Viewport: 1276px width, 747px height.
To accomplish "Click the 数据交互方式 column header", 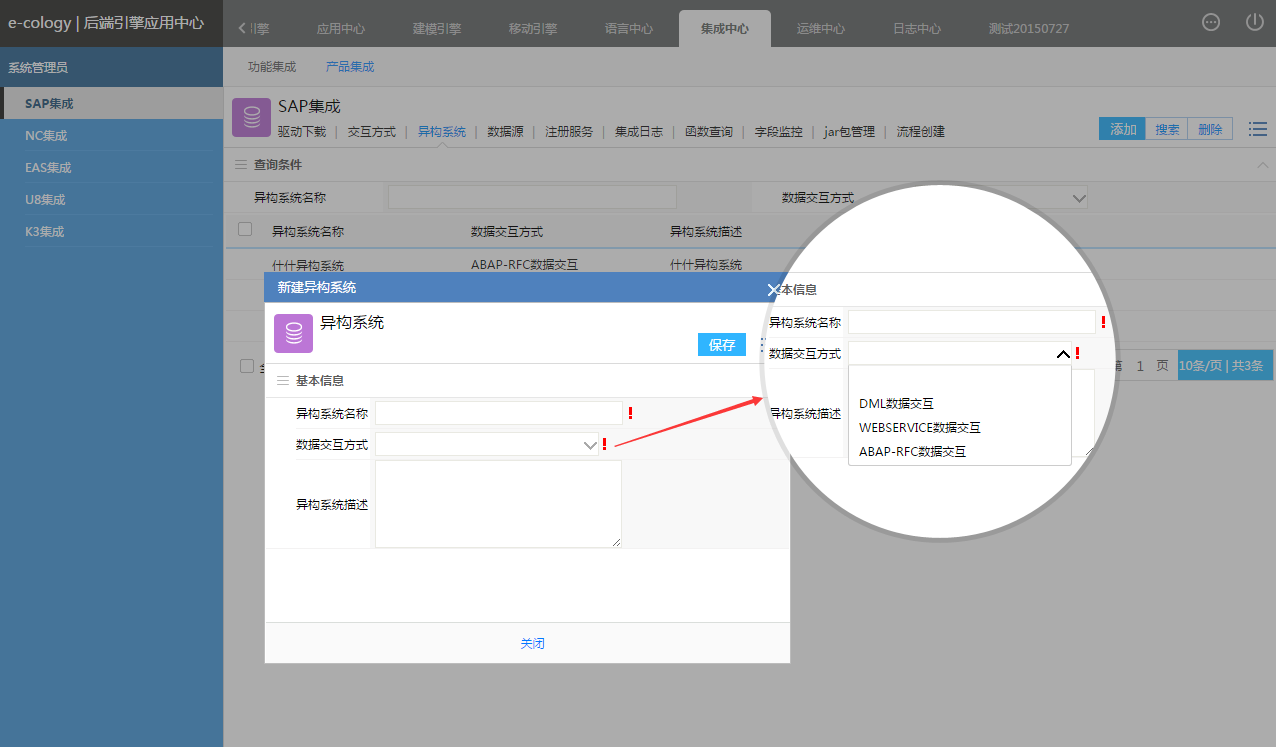I will (x=507, y=231).
